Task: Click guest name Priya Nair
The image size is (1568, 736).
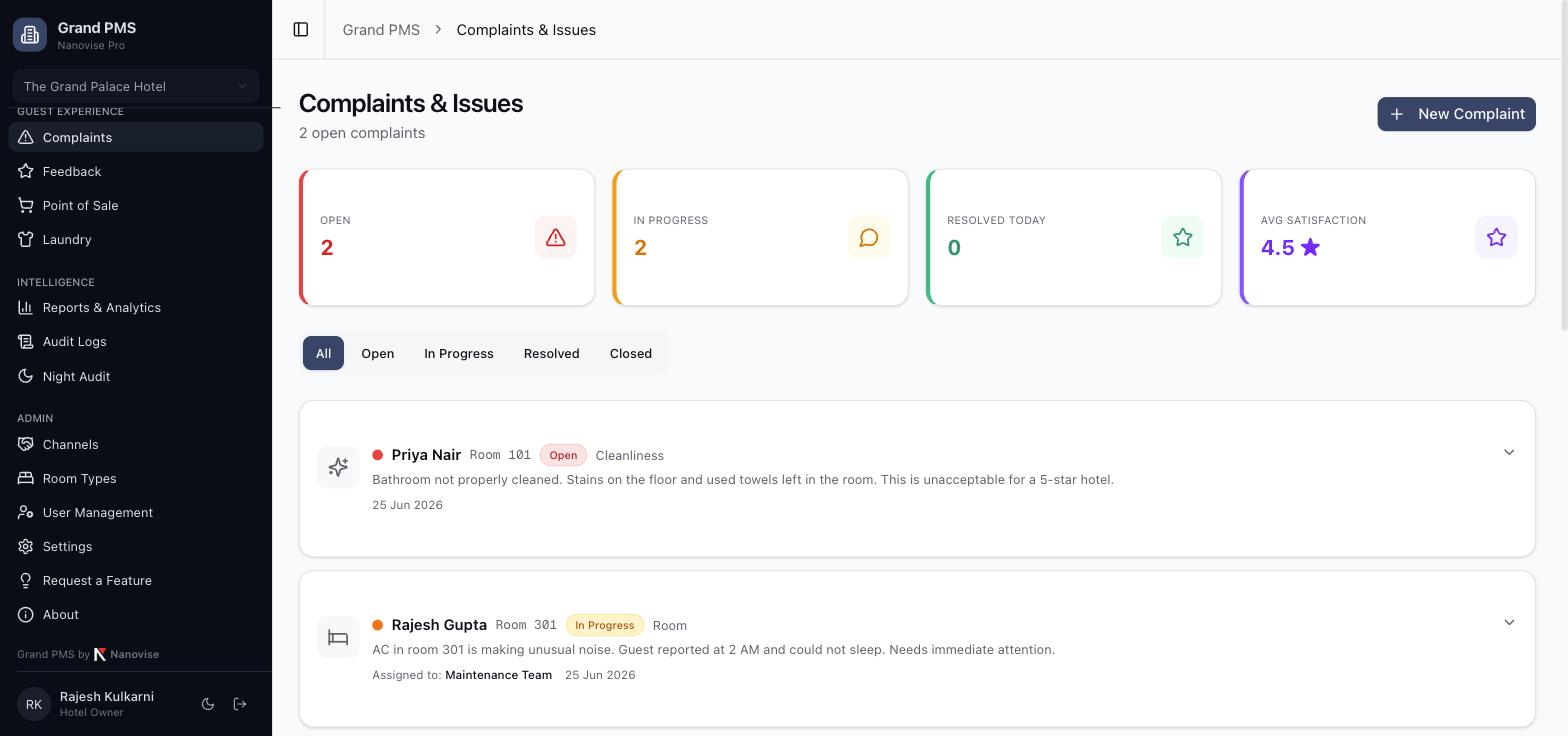Action: point(426,455)
